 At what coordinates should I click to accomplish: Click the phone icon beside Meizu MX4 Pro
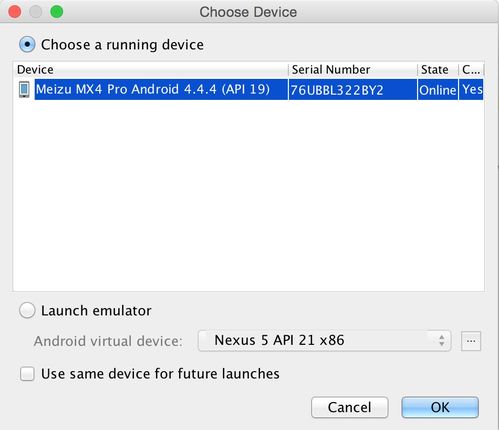[24, 89]
